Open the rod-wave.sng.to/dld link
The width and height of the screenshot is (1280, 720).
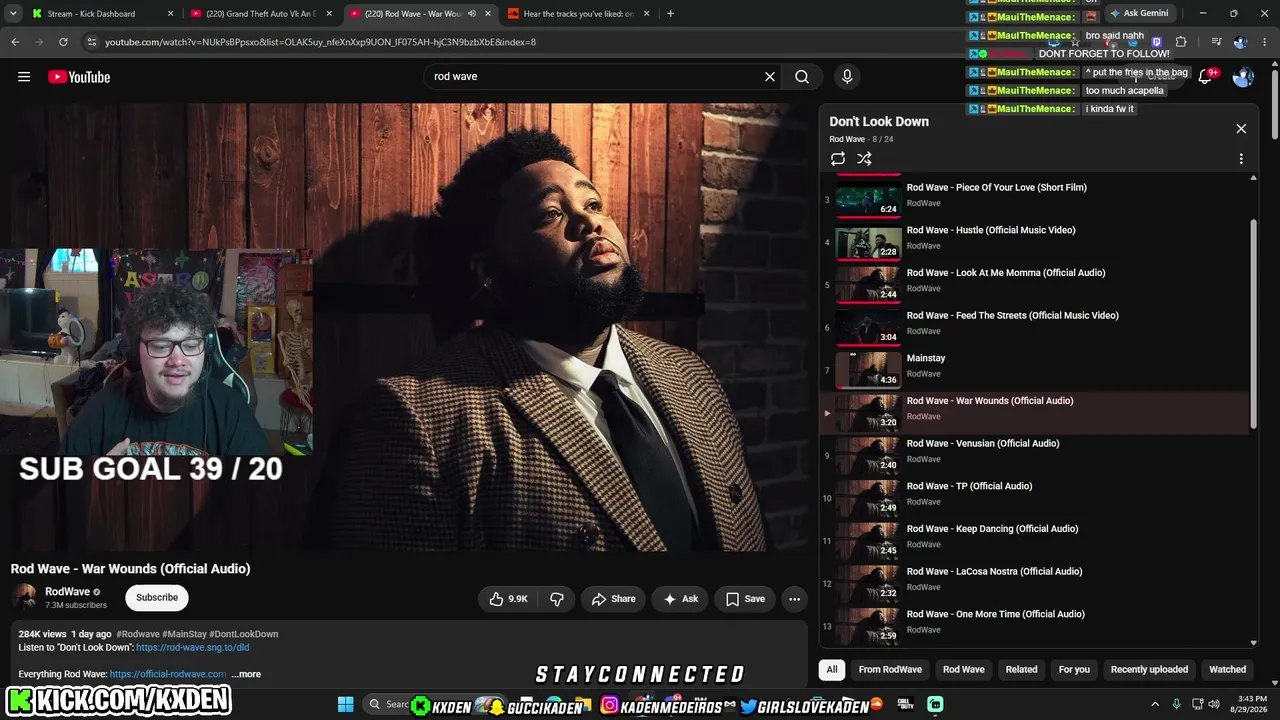pos(193,648)
